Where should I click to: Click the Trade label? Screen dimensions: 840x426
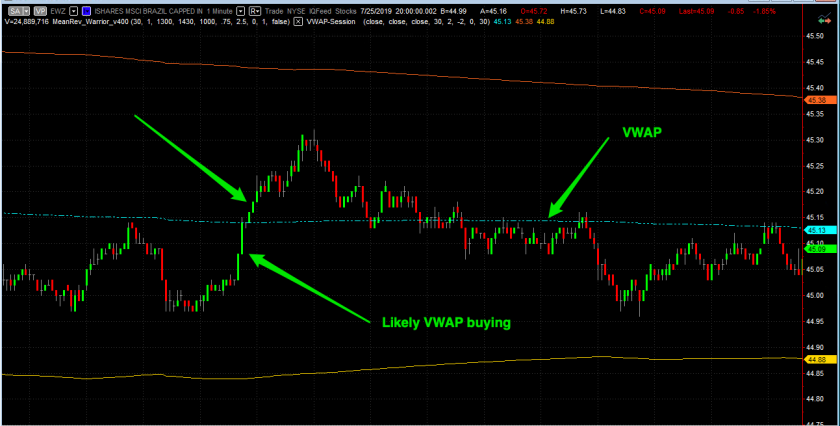coord(274,11)
